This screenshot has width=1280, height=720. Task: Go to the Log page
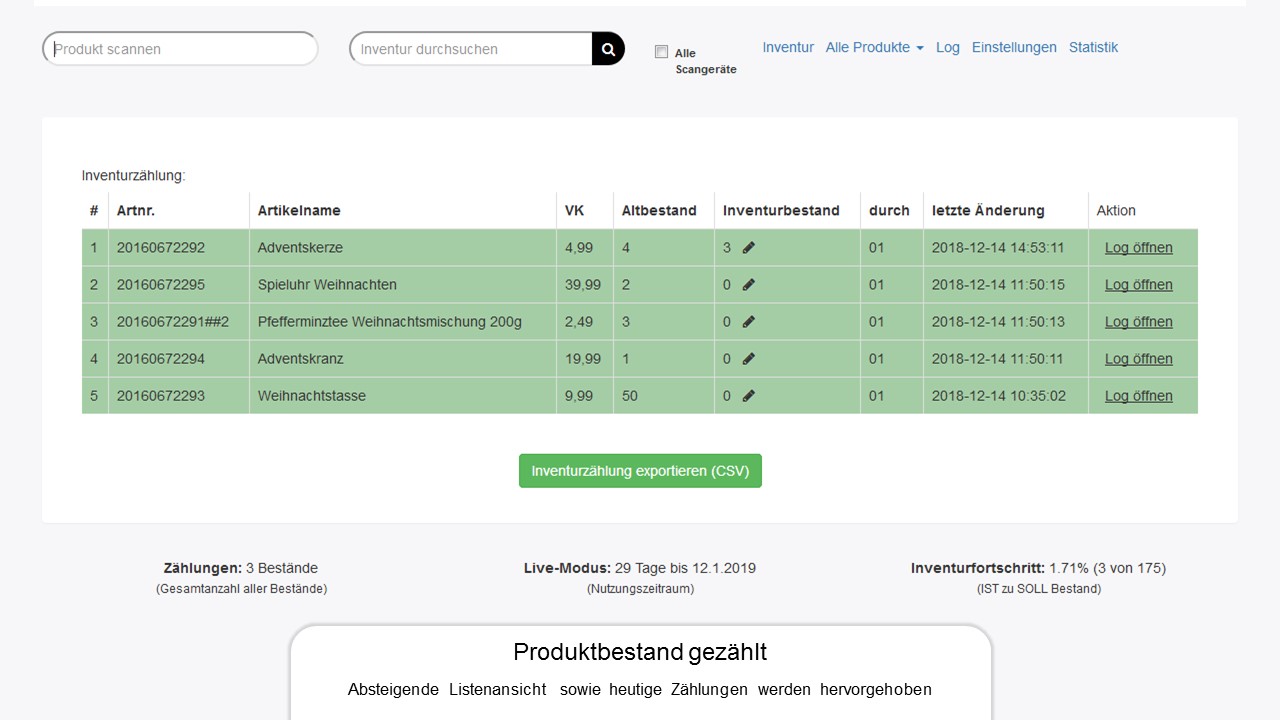click(x=947, y=47)
